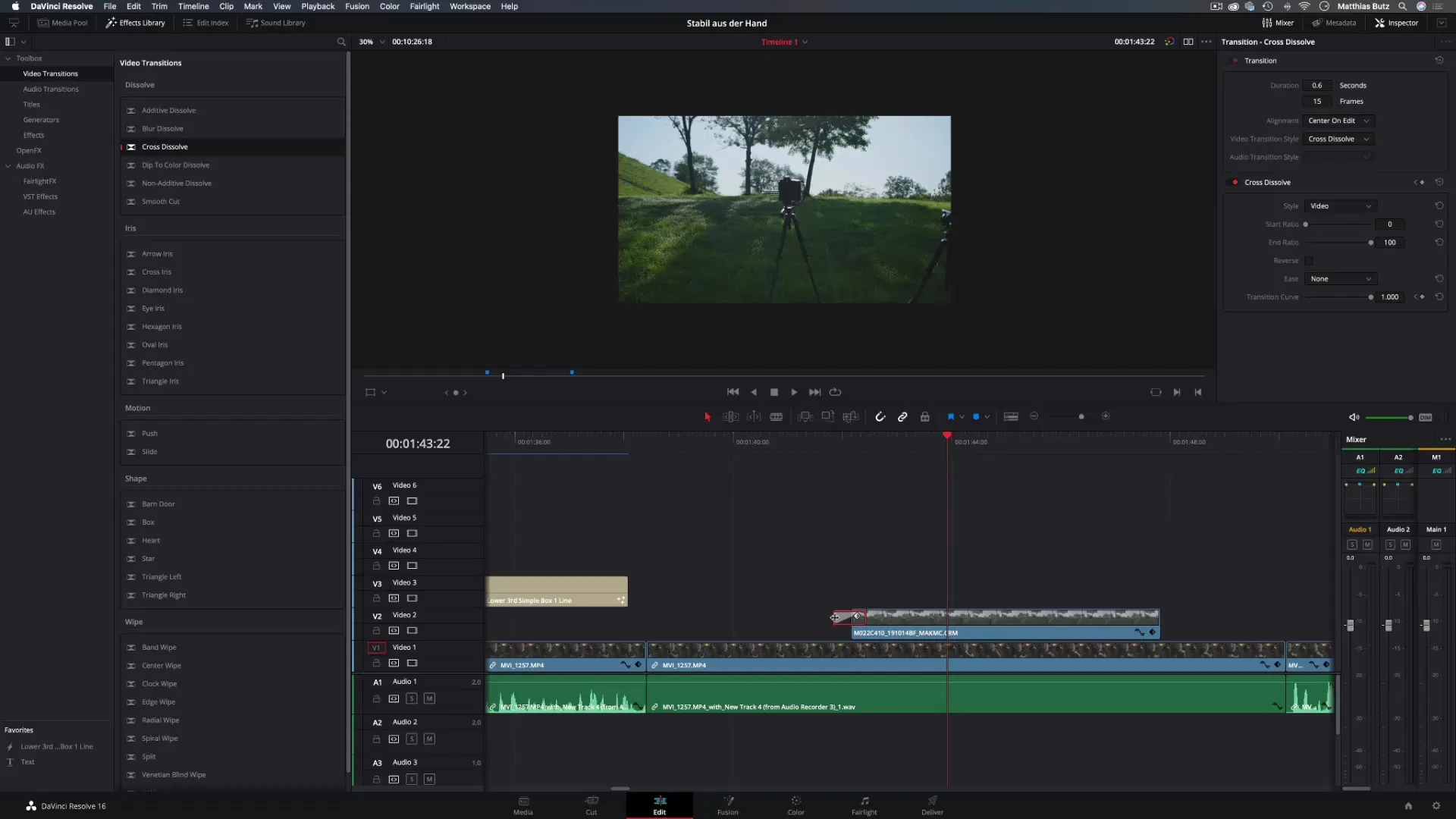The height and width of the screenshot is (819, 1456).
Task: Open flag color dropdown arrow
Action: click(x=962, y=416)
